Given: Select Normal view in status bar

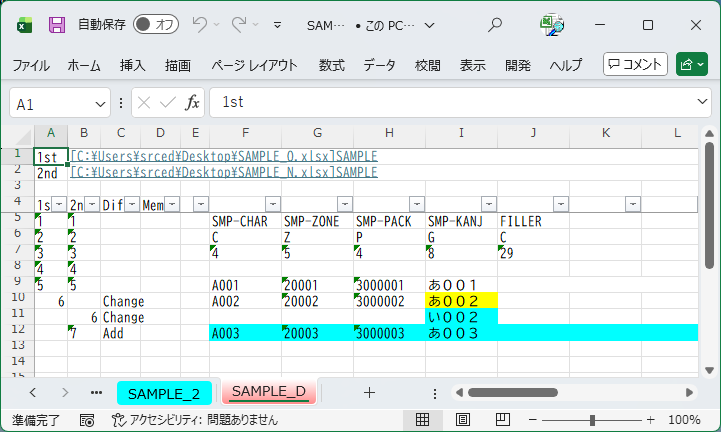Looking at the screenshot, I should (423, 420).
